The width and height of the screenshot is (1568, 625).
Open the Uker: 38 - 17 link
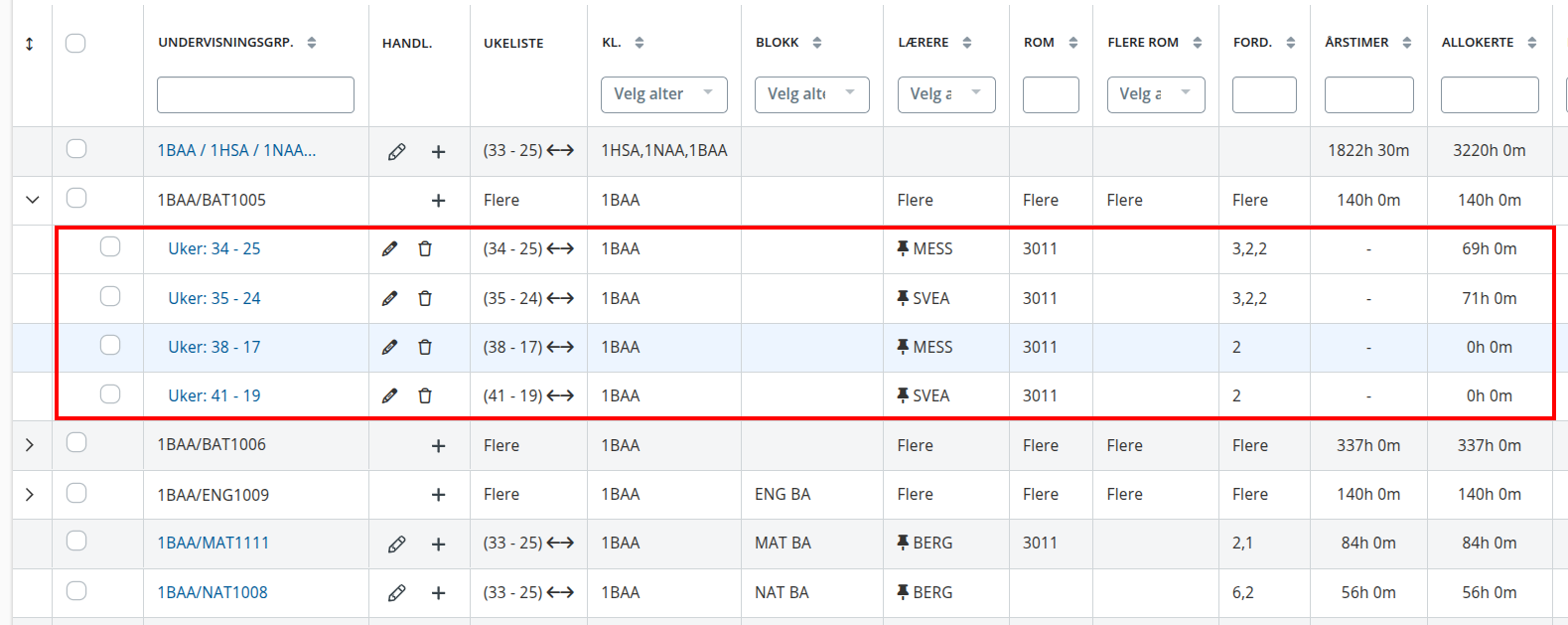tap(214, 347)
